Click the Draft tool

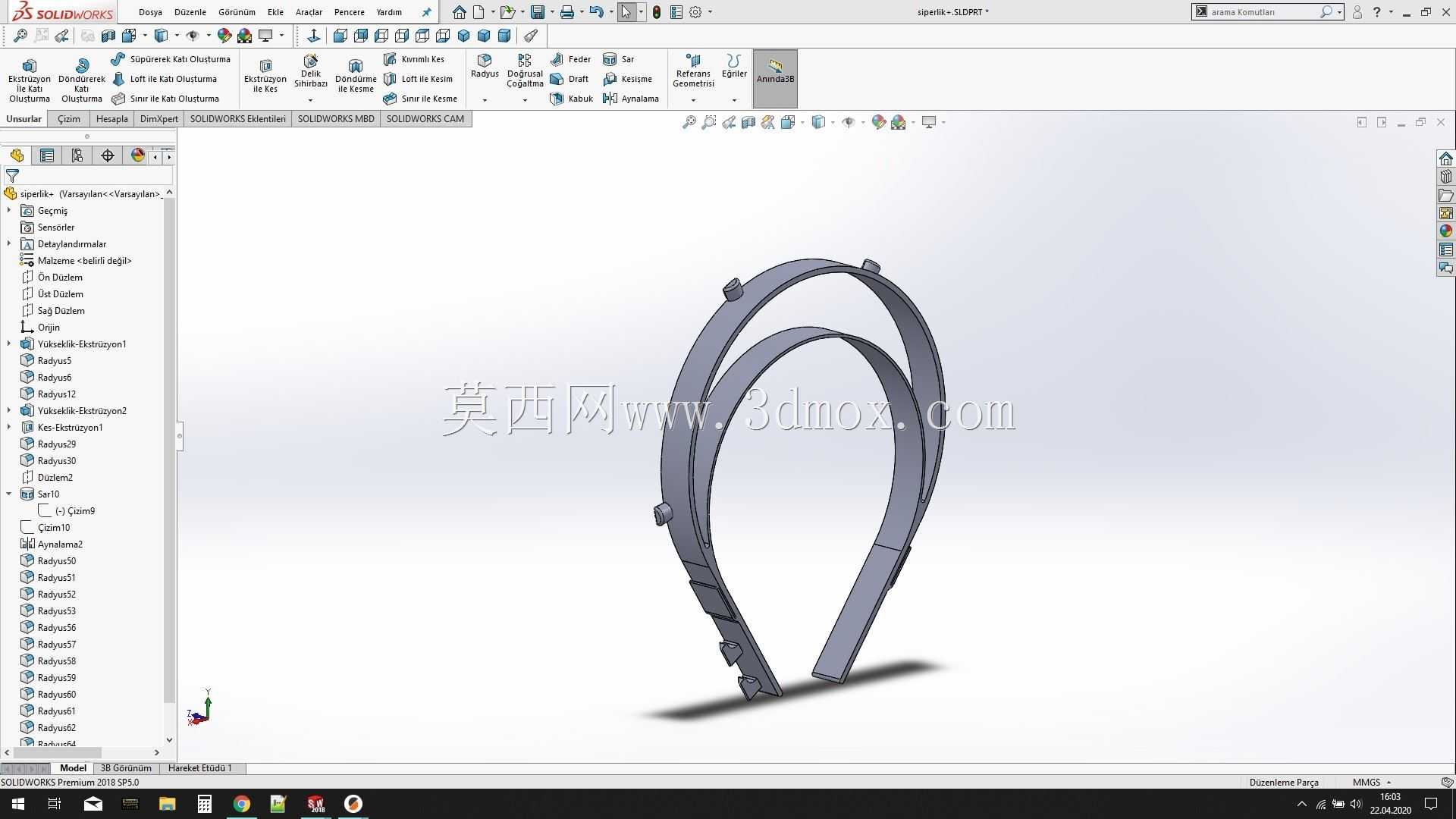570,79
